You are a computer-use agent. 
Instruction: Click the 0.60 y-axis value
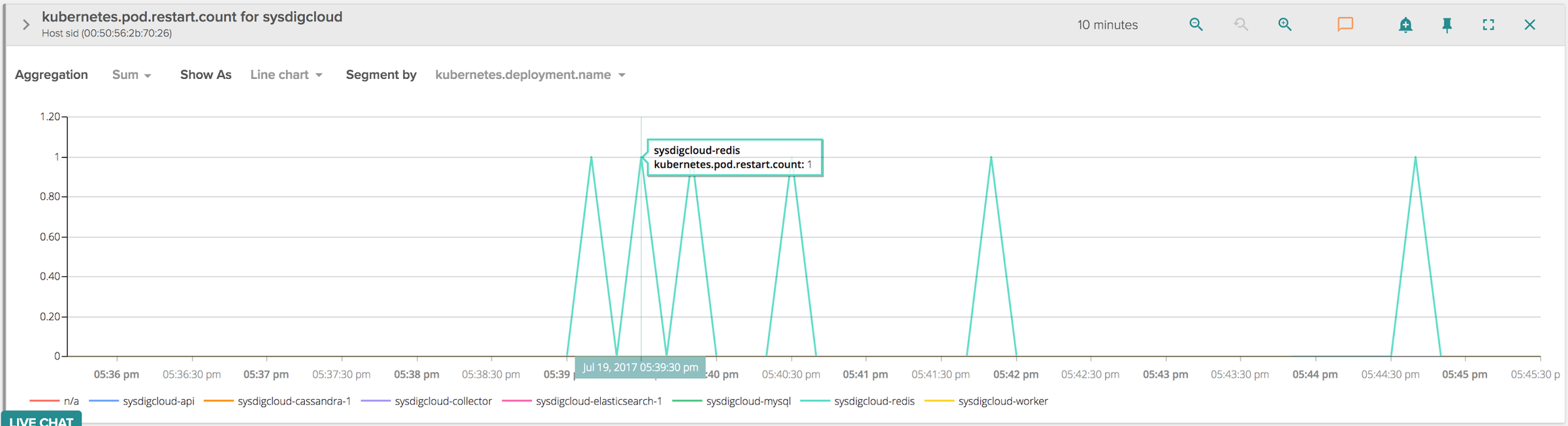(50, 237)
